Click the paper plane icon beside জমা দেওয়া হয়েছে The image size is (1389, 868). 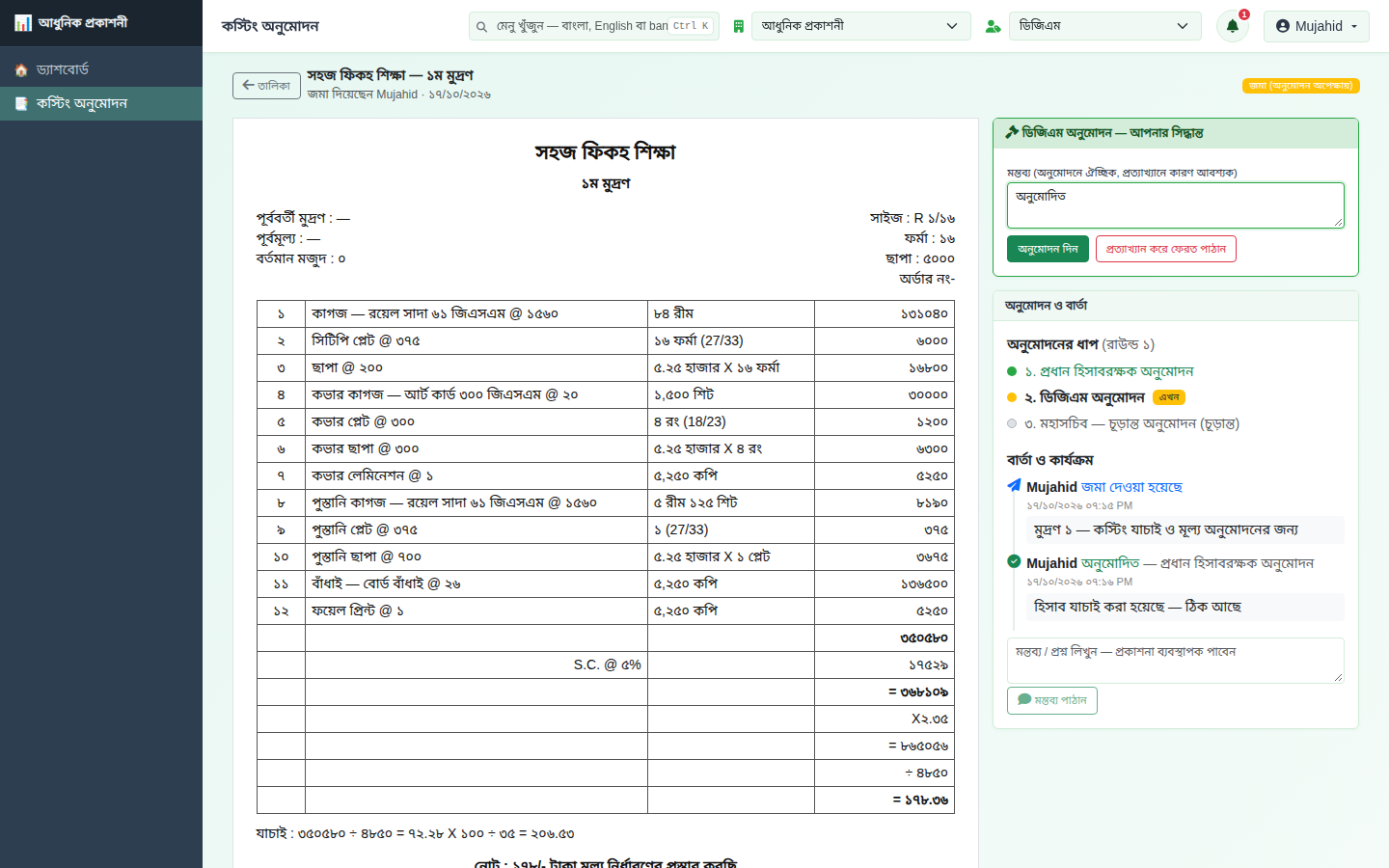point(1014,486)
